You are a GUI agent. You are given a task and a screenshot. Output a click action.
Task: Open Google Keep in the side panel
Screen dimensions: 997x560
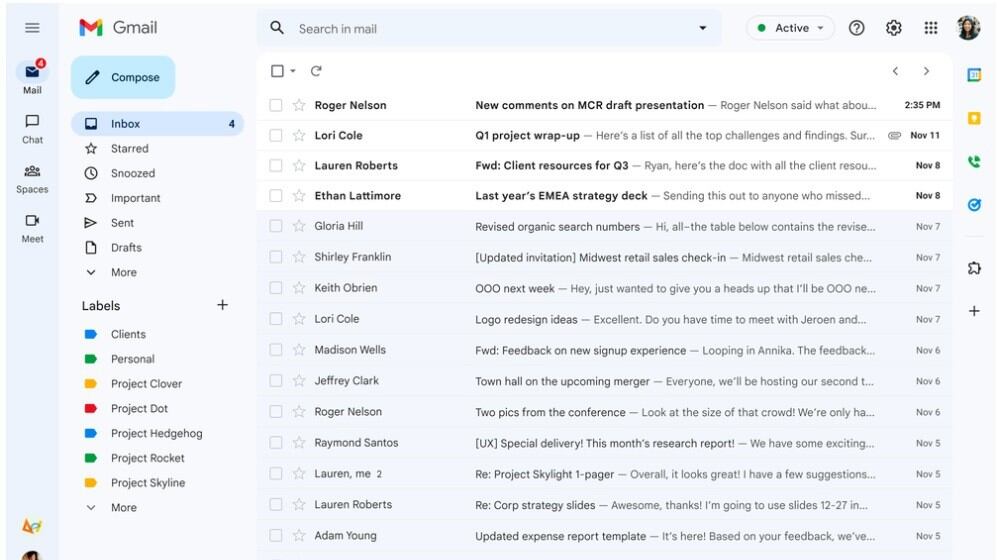[973, 118]
